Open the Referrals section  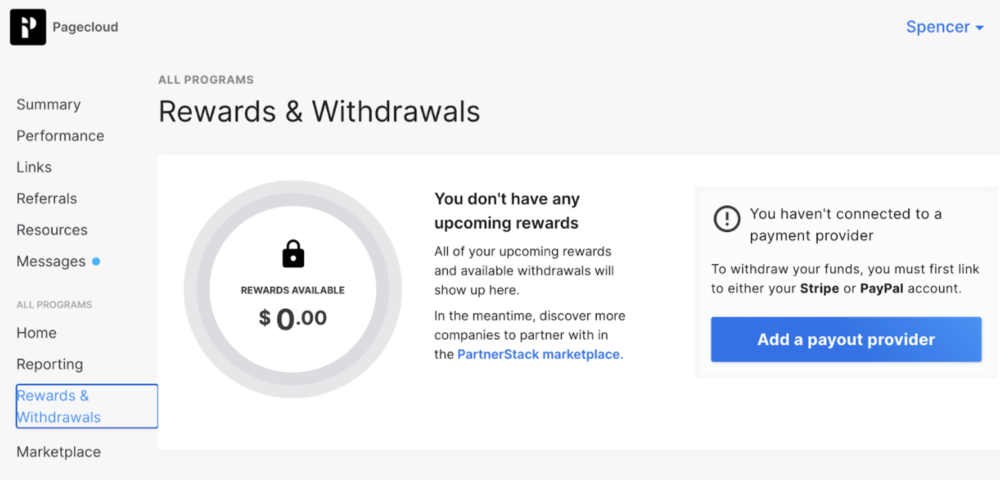tap(47, 198)
